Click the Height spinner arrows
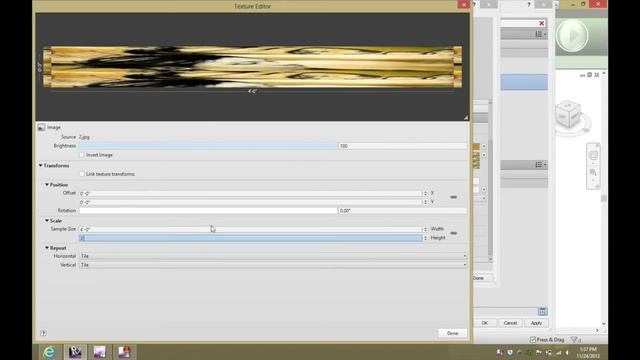Viewport: 640px width, 360px height. (425, 238)
